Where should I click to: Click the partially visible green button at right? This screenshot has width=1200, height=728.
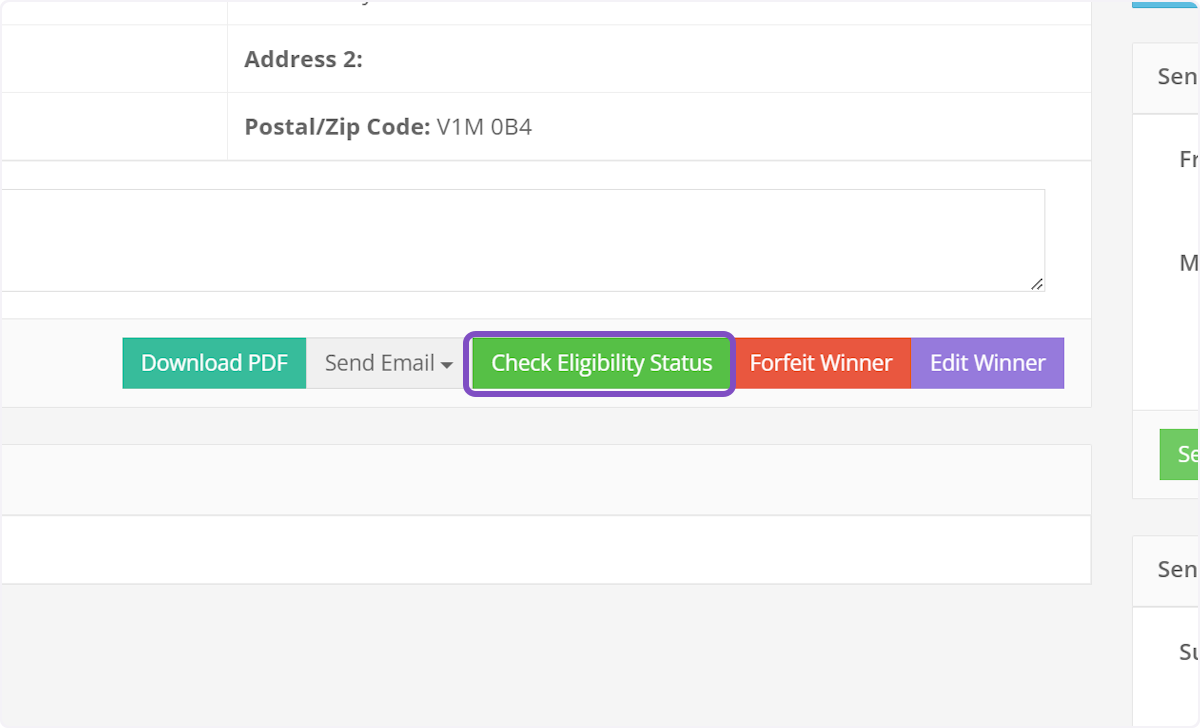[1180, 454]
